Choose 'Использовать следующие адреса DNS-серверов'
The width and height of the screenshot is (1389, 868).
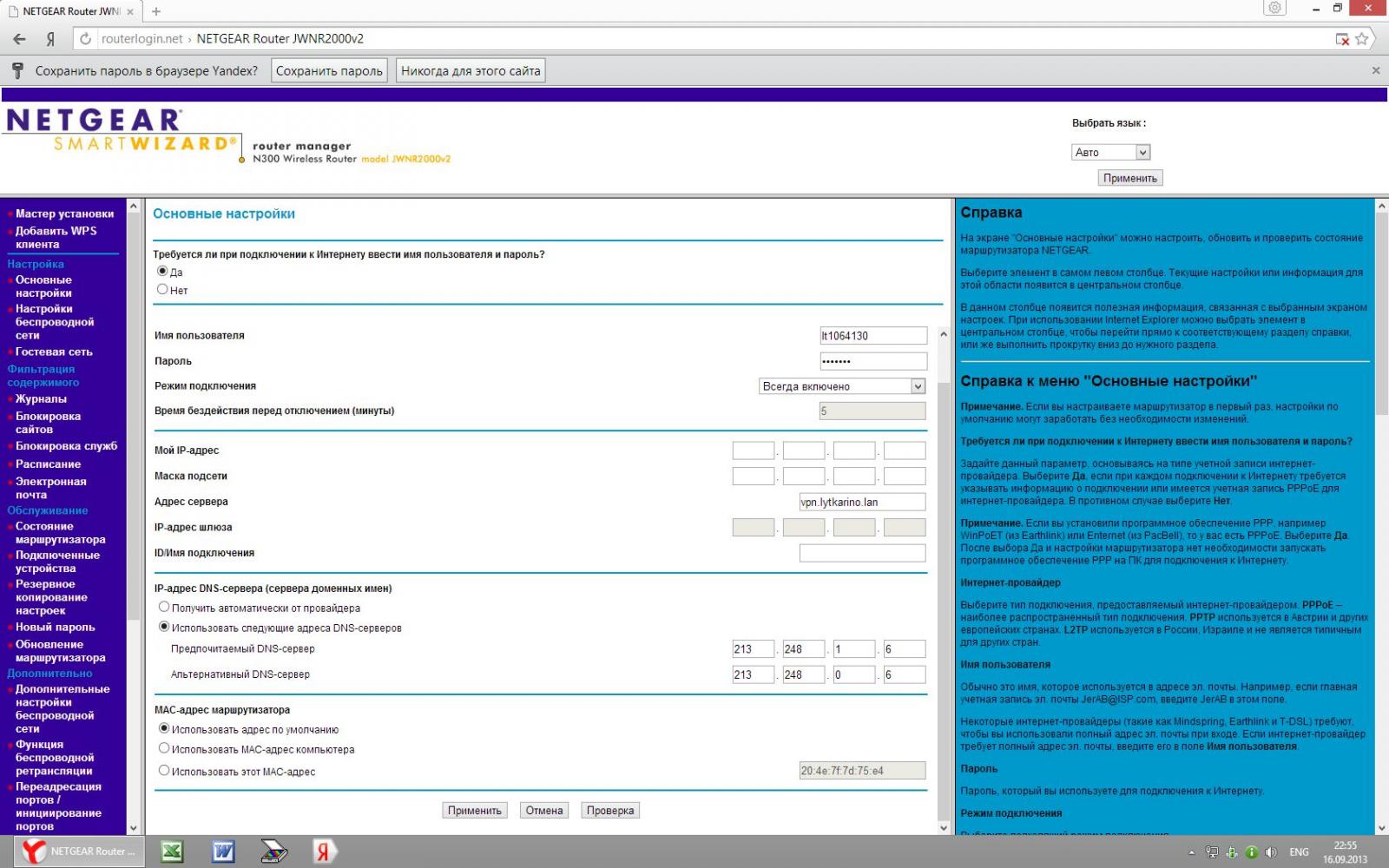[x=163, y=627]
